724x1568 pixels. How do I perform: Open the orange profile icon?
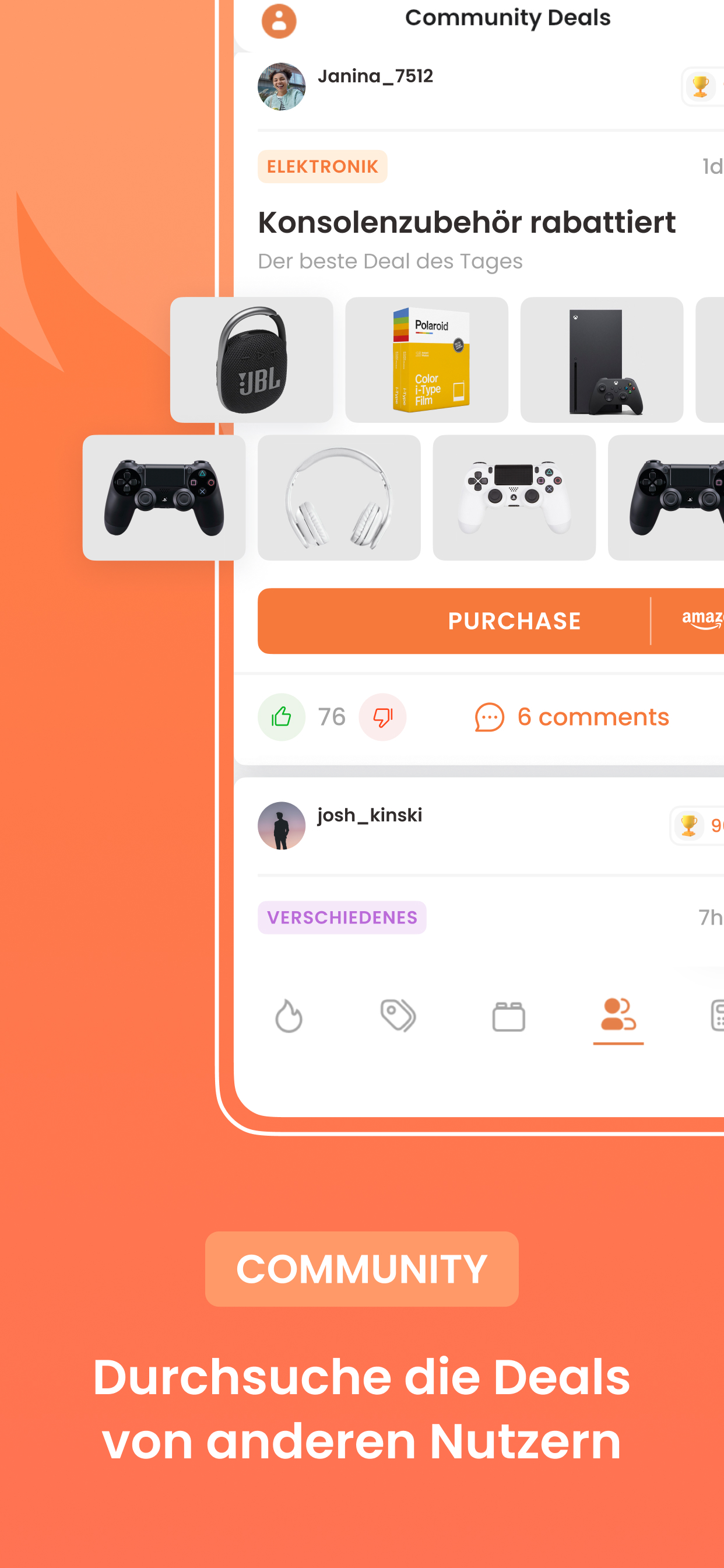(x=279, y=22)
